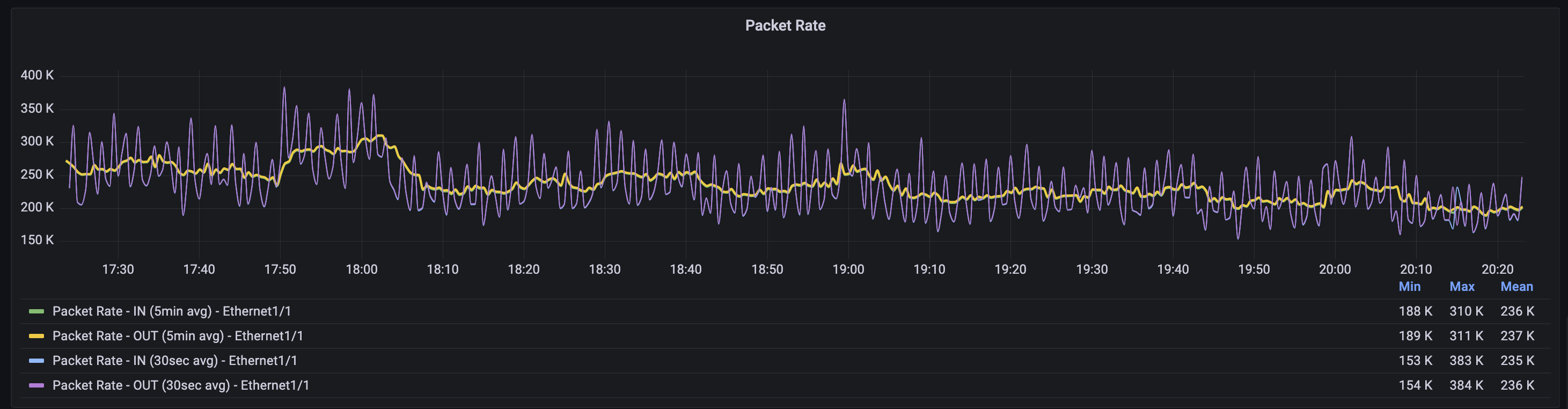Screen dimensions: 1568x409
Task: Sort legend by Min column header
Action: click(x=1410, y=287)
